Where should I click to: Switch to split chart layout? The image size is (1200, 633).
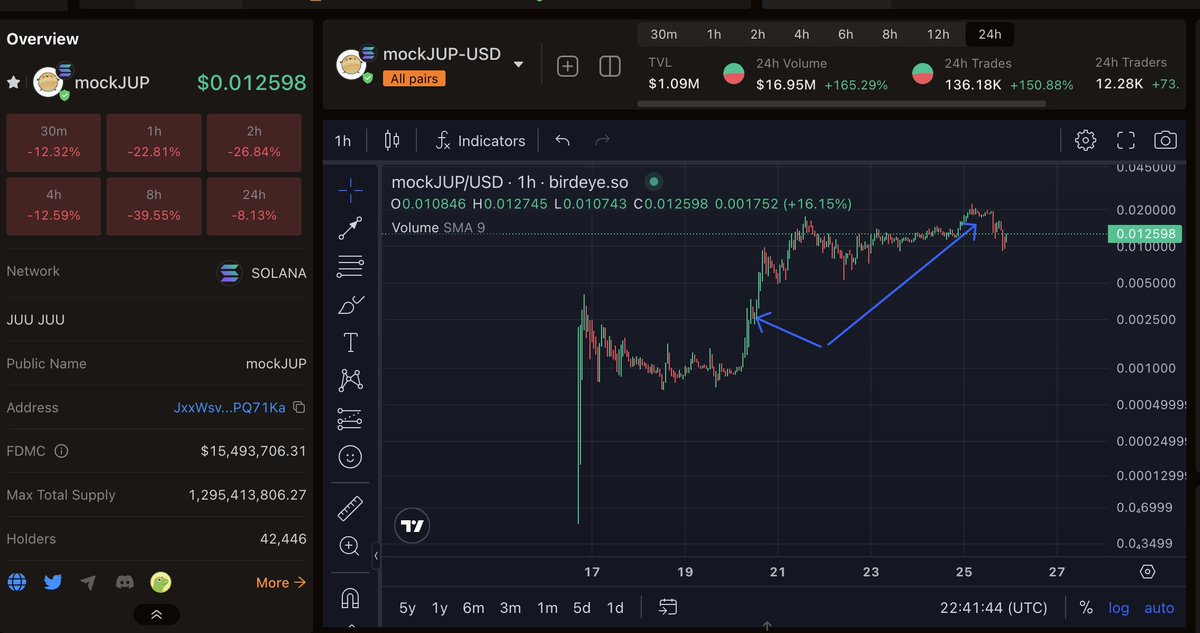point(610,67)
